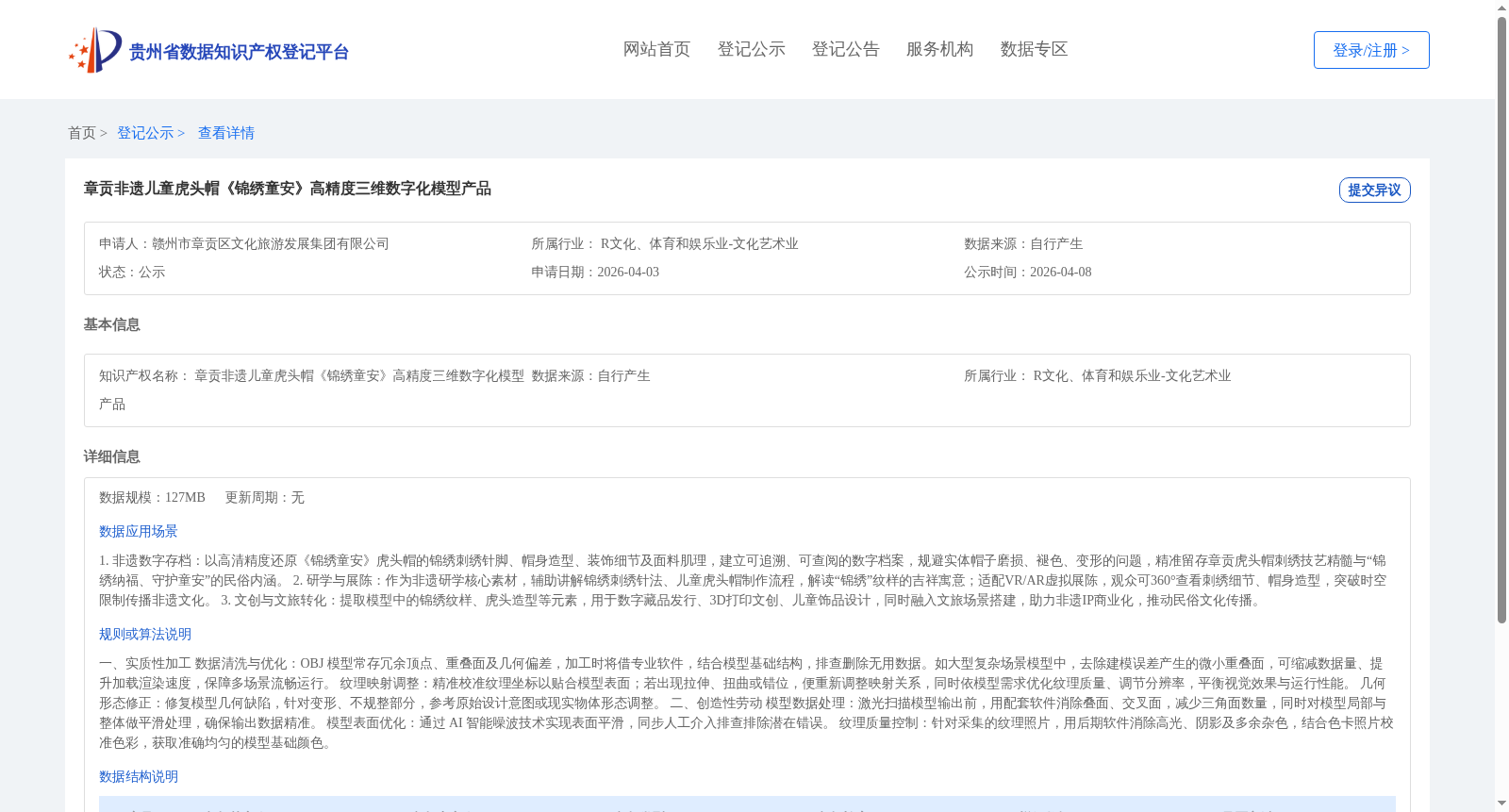The width and height of the screenshot is (1509, 812).
Task: Open the 登记公示 nav item in header
Action: pyautogui.click(x=751, y=49)
